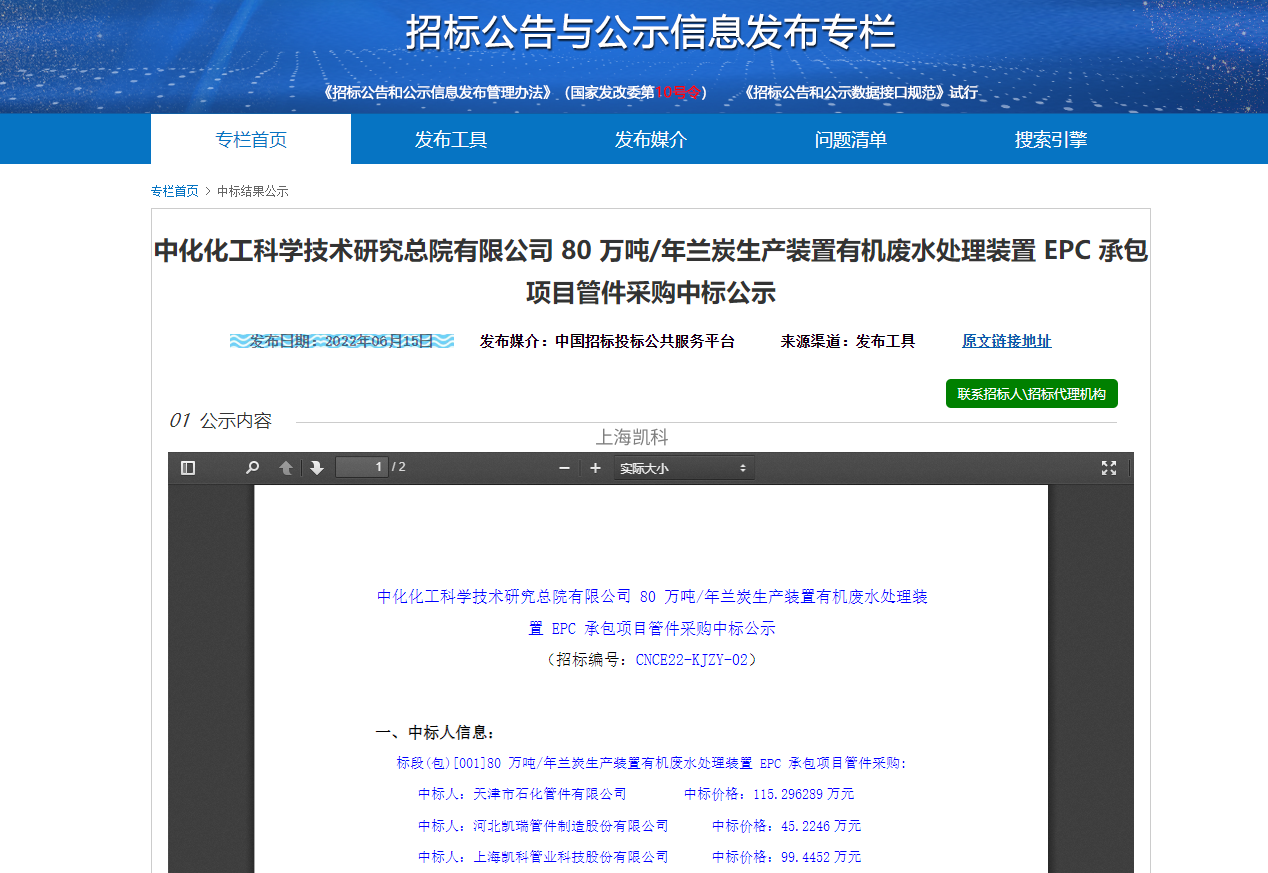The image size is (1268, 873).
Task: Click the 中标价格：99.4452 万元 text
Action: pos(786,857)
